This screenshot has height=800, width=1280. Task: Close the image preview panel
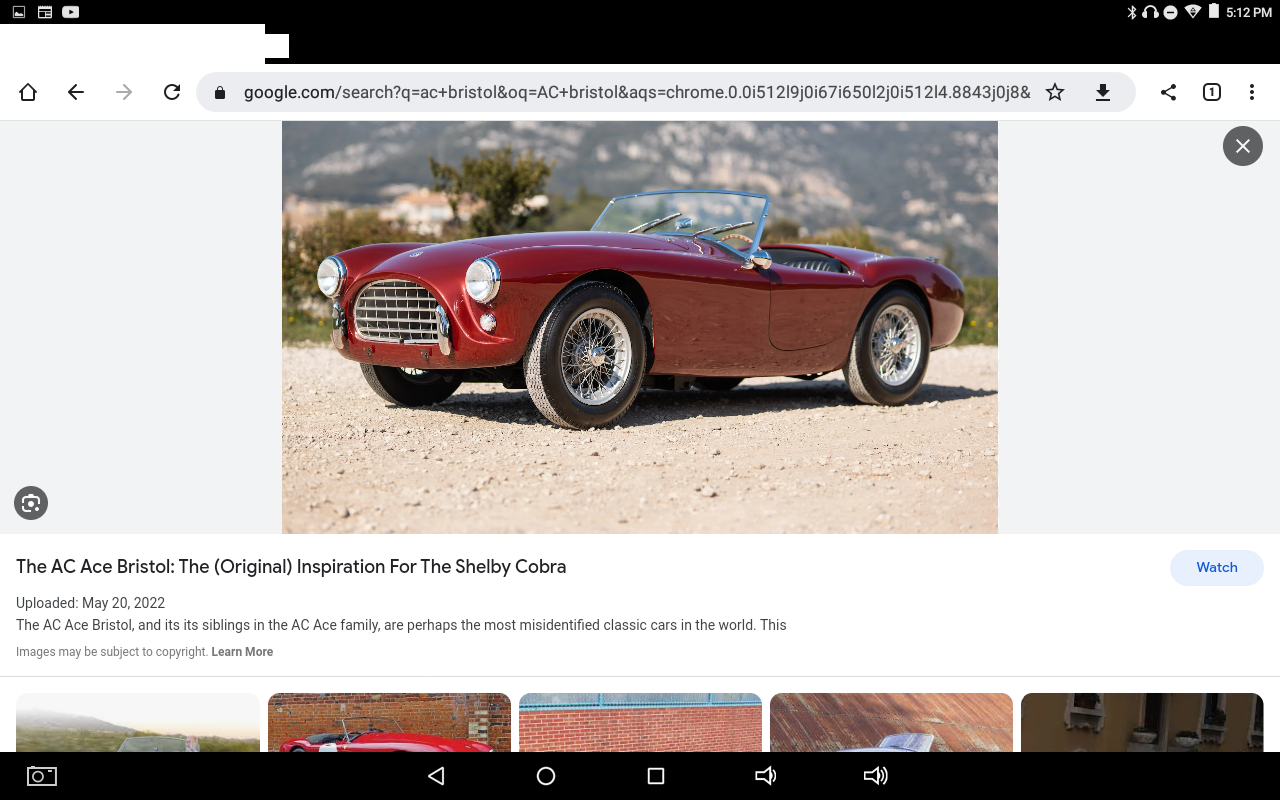pyautogui.click(x=1243, y=146)
